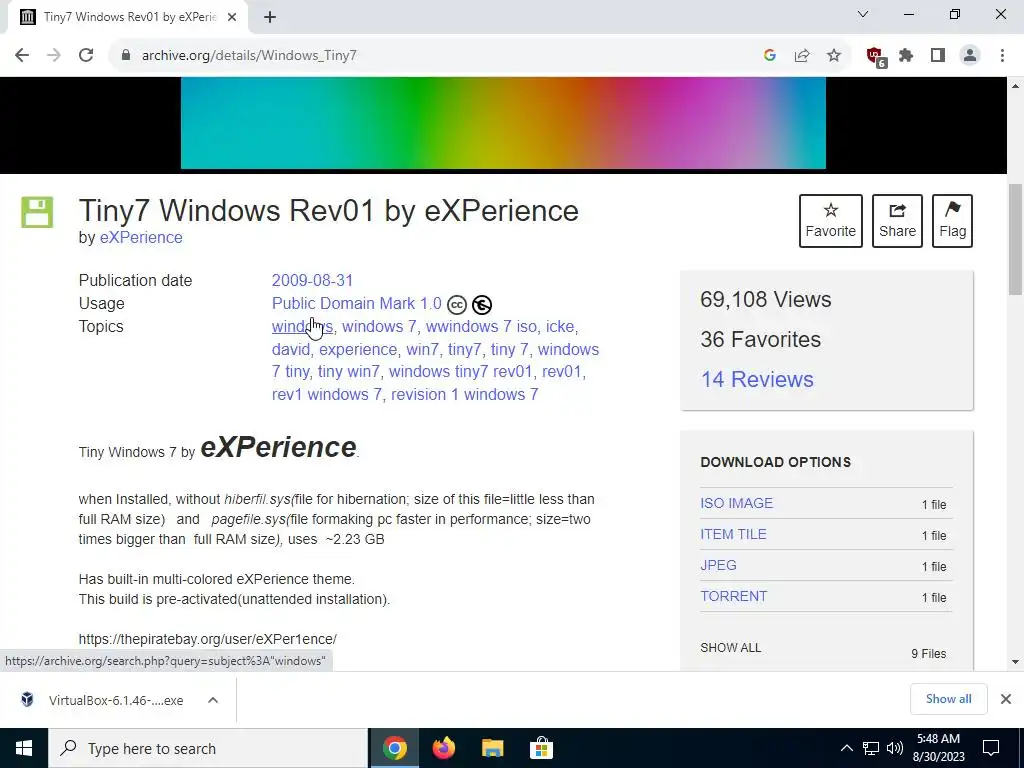This screenshot has width=1024, height=768.
Task: Reload the archive.org page
Action: (86, 56)
